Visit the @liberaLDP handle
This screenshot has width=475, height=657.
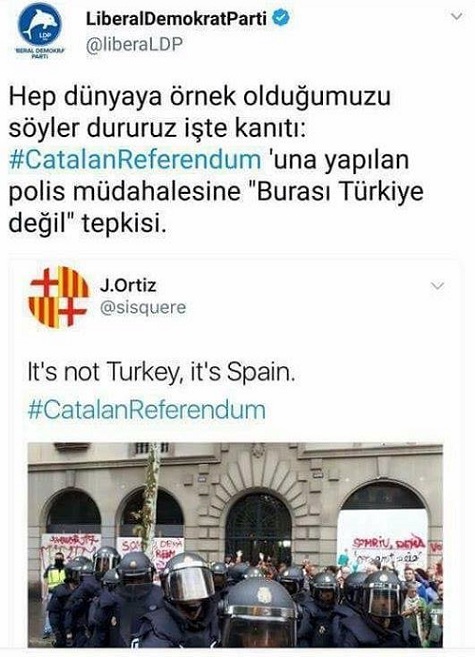pyautogui.click(x=134, y=44)
